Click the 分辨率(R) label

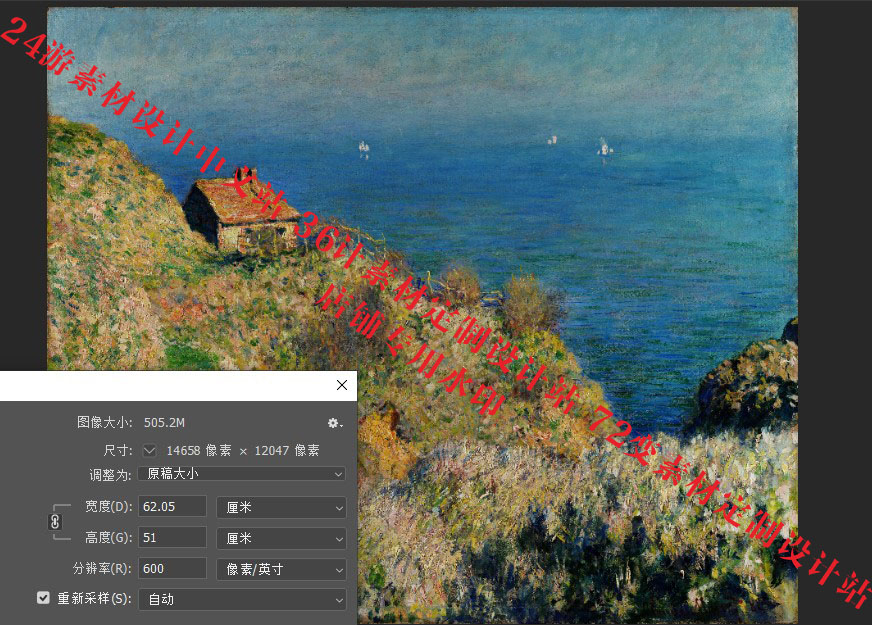tap(102, 568)
